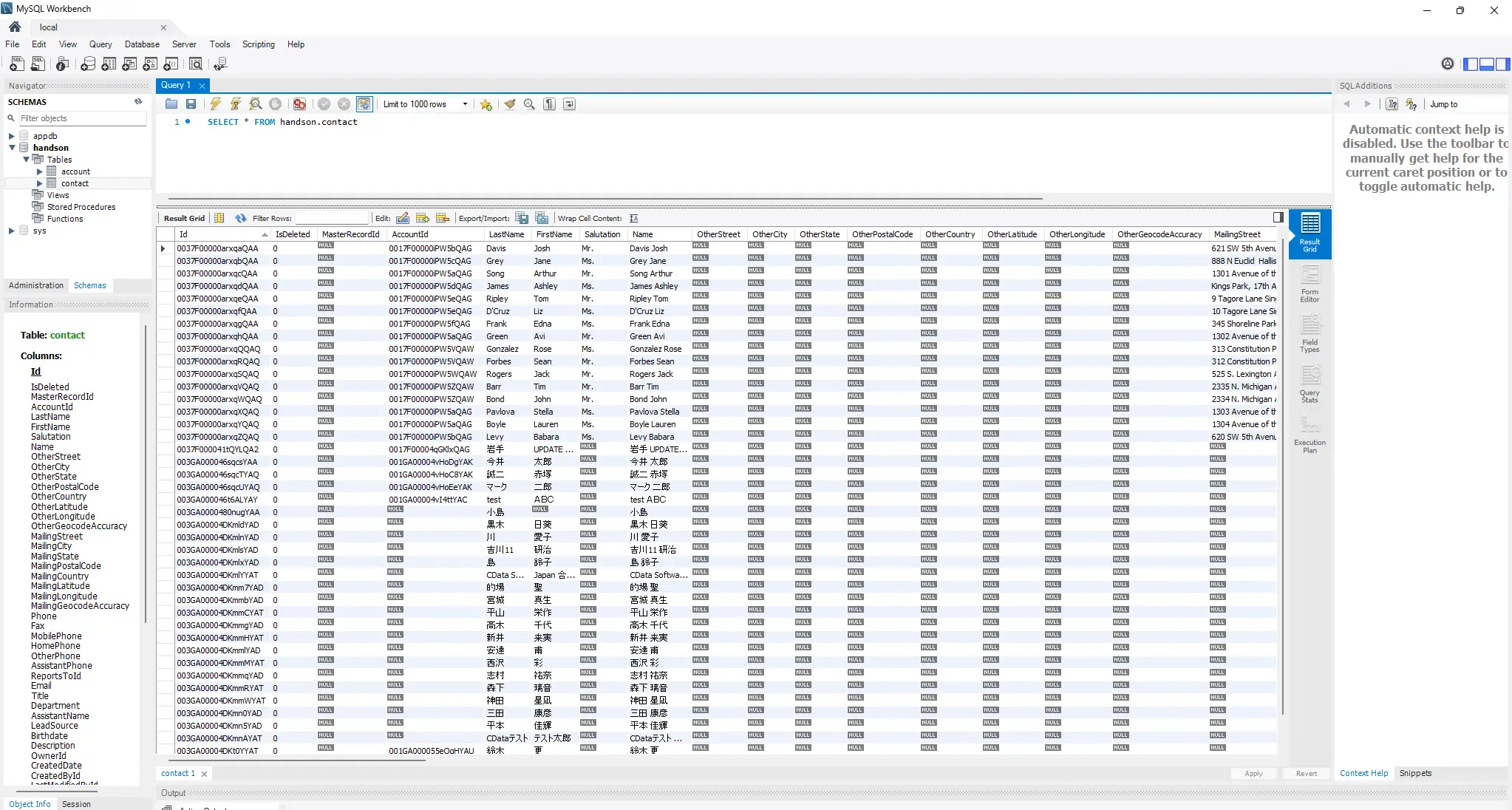The width and height of the screenshot is (1512, 810).
Task: Export recordset to an external file
Action: point(522,218)
